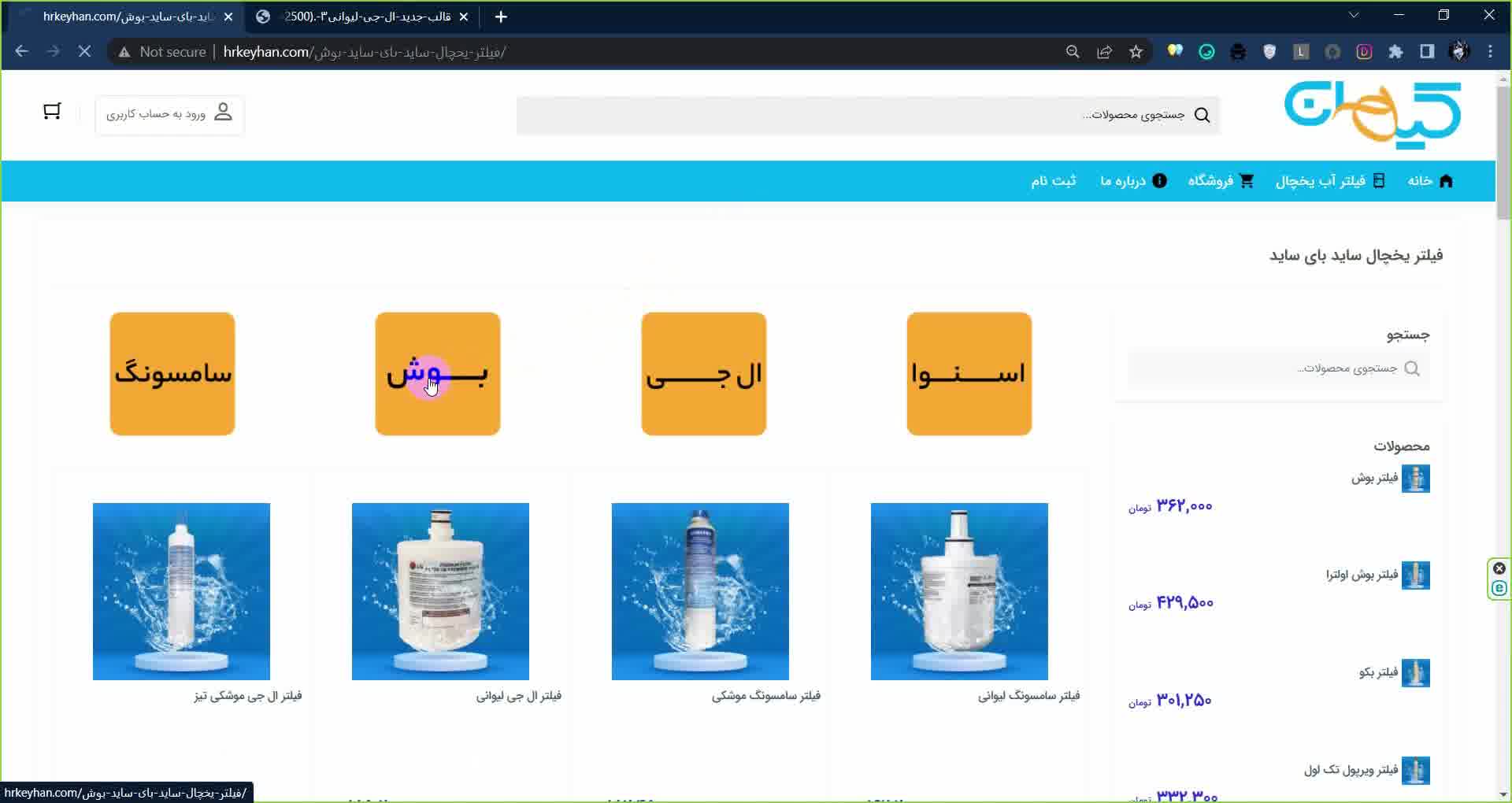
Task: Open فیلتر بوش sidebar product link
Action: (1374, 478)
